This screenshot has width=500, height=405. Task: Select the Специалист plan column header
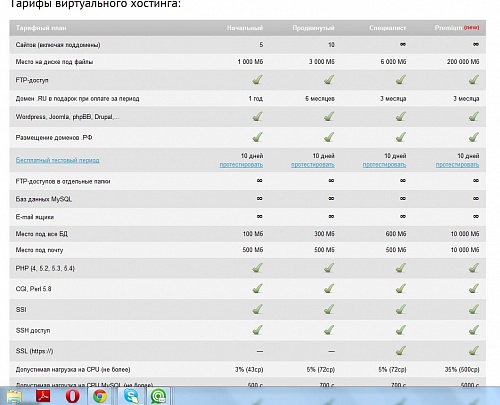tap(388, 28)
